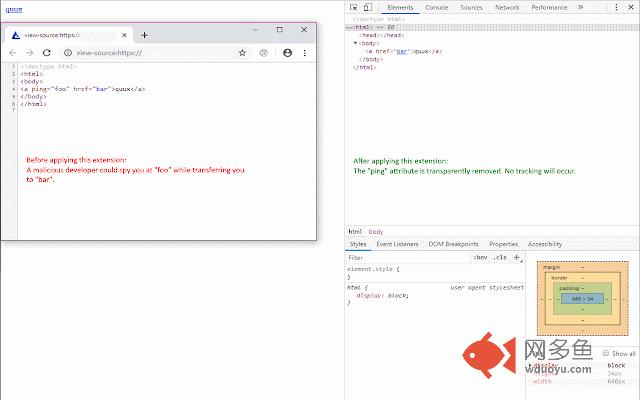640x400 pixels.
Task: Close the view-source browser tab
Action: pyautogui.click(x=124, y=35)
